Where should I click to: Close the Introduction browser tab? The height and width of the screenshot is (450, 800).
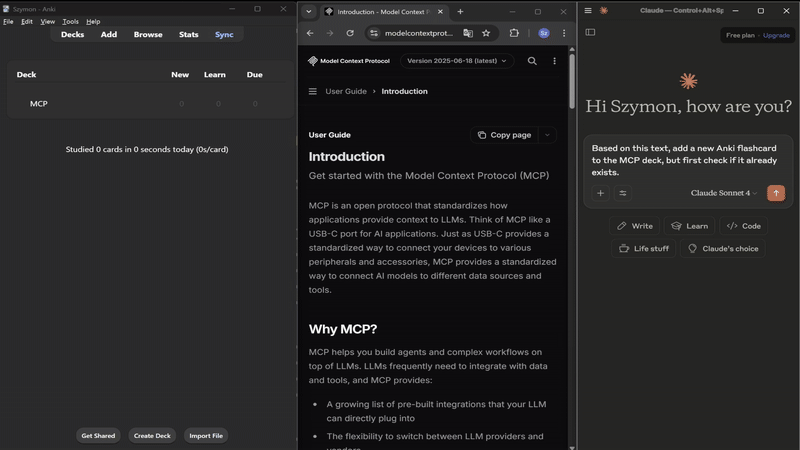pos(440,12)
